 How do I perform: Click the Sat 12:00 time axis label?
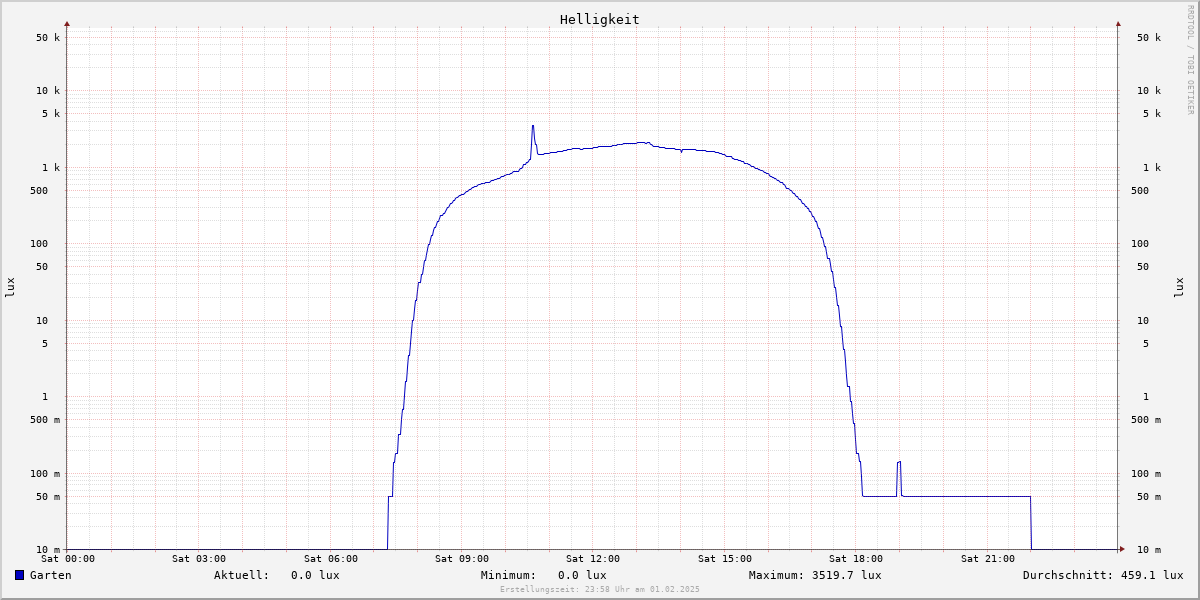pos(593,559)
